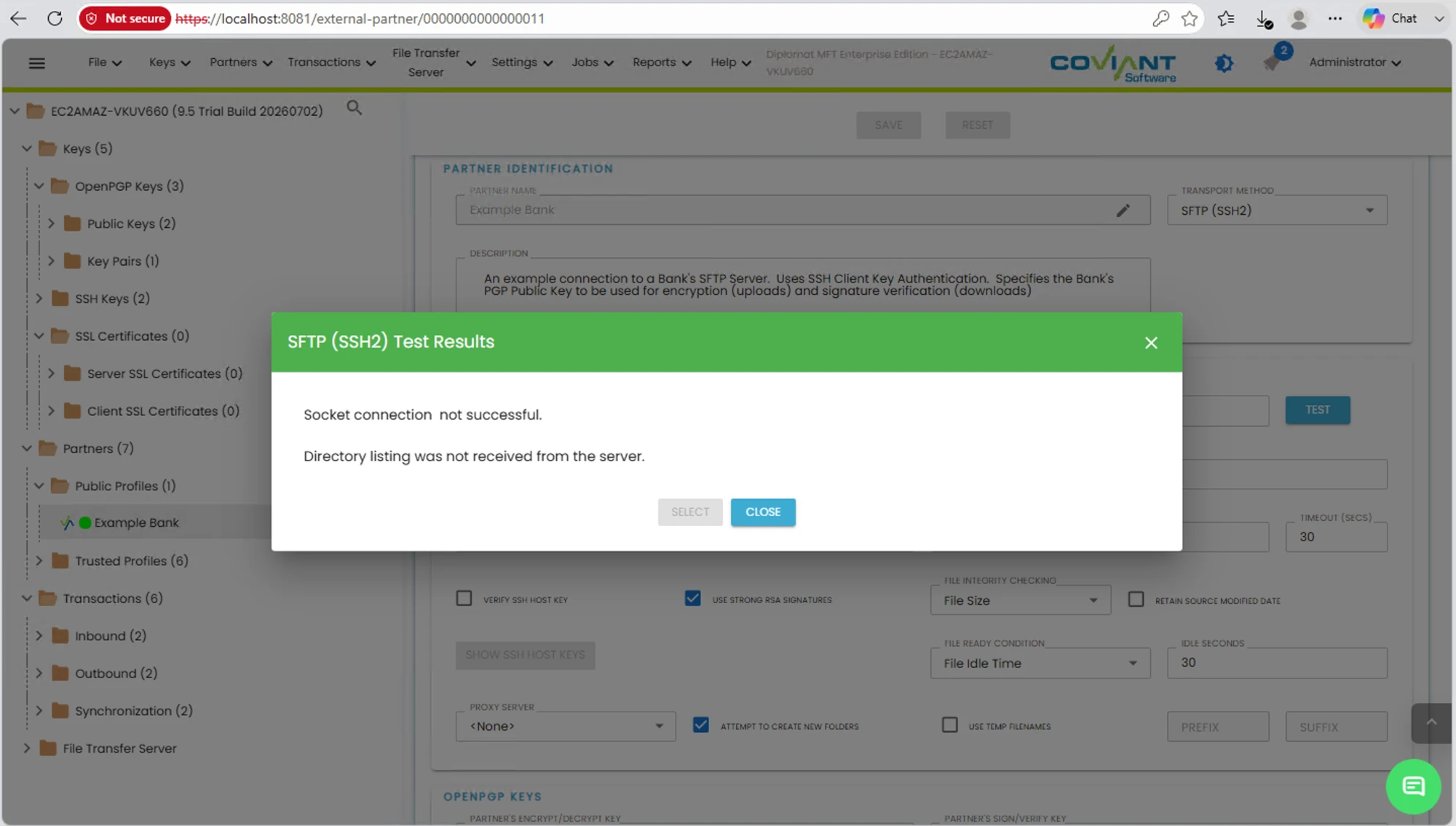Screen dimensions: 1456x826
Task: Open the Transport Method dropdown
Action: pos(1277,211)
